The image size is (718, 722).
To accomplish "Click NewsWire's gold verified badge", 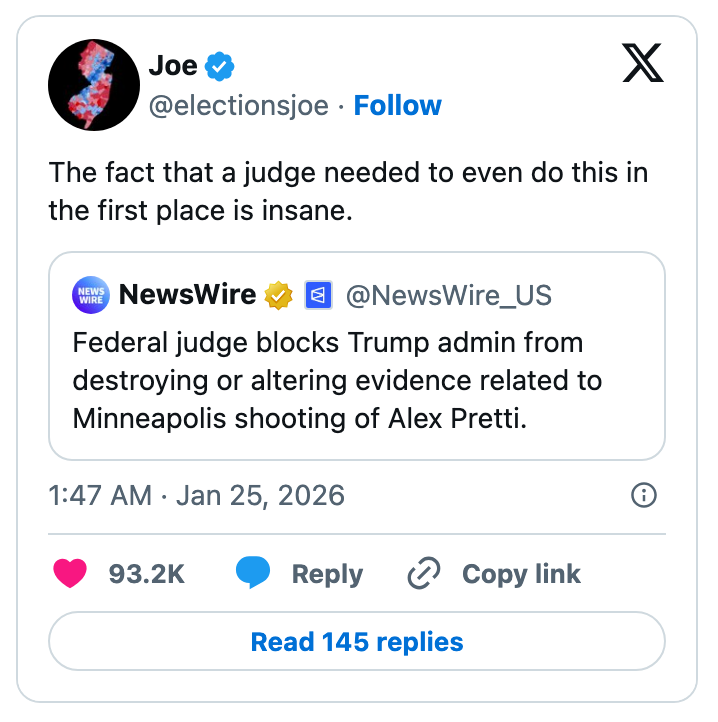I will (277, 295).
